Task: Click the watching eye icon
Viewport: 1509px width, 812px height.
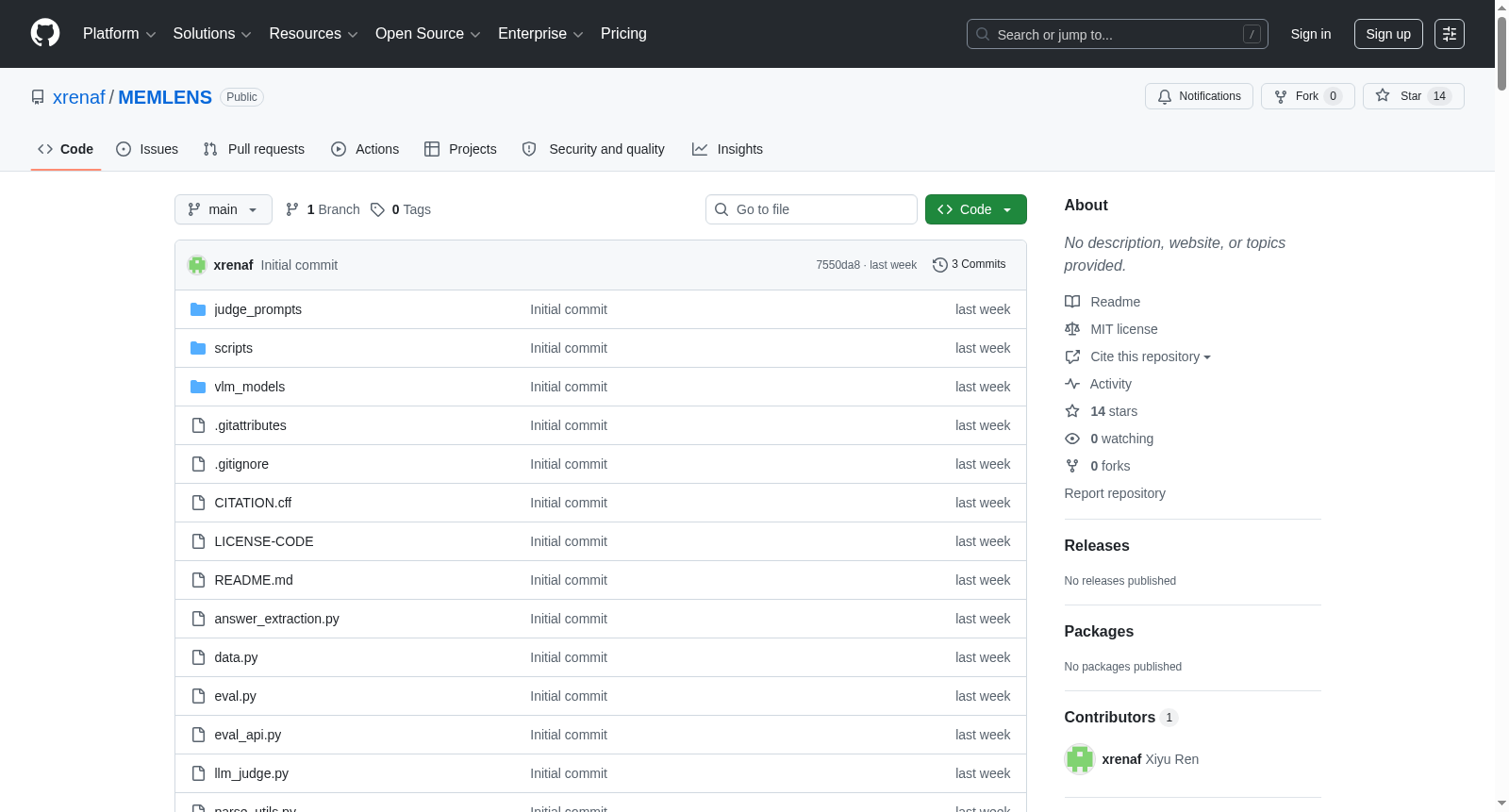Action: point(1072,439)
